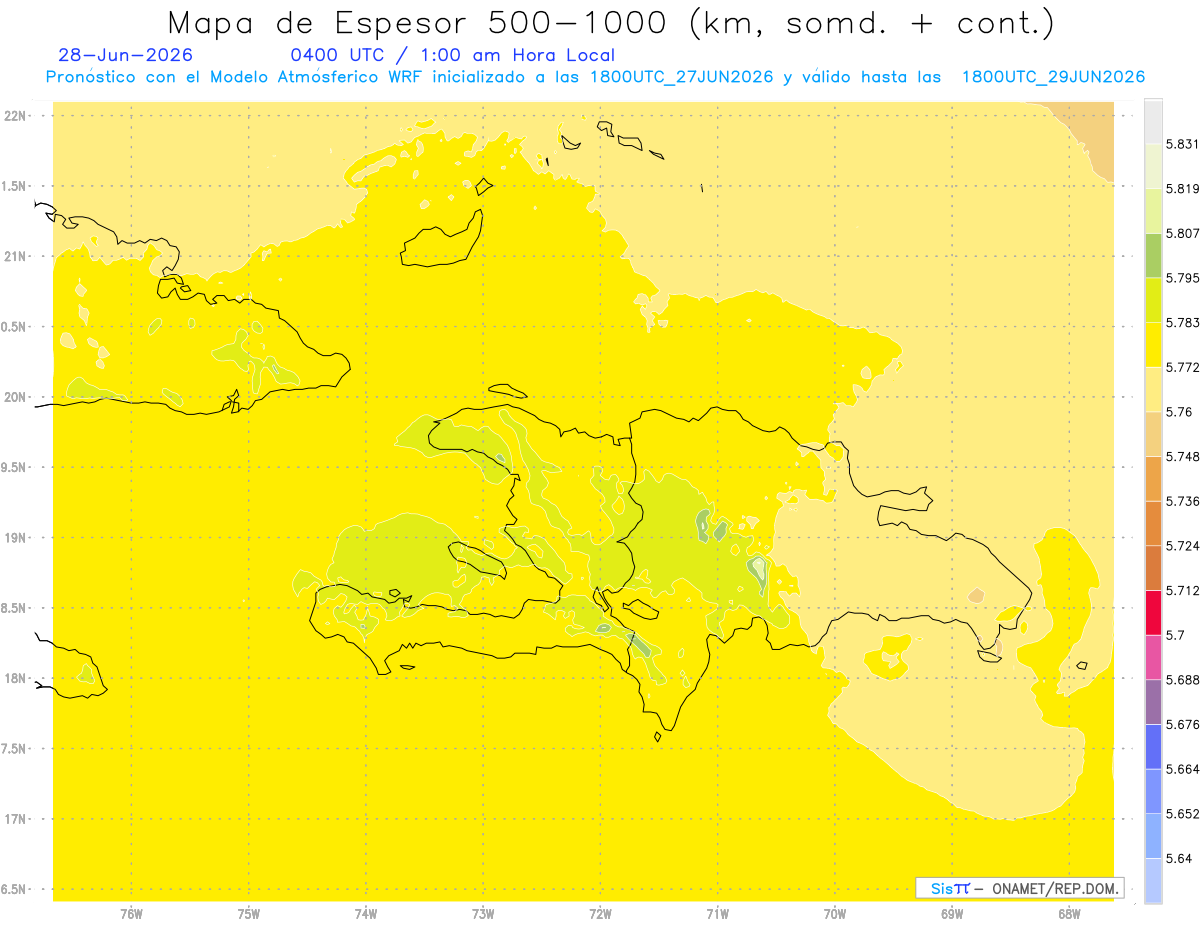Click the colorbar value 5.819
Screen dimensions: 1200x927
tap(1182, 188)
